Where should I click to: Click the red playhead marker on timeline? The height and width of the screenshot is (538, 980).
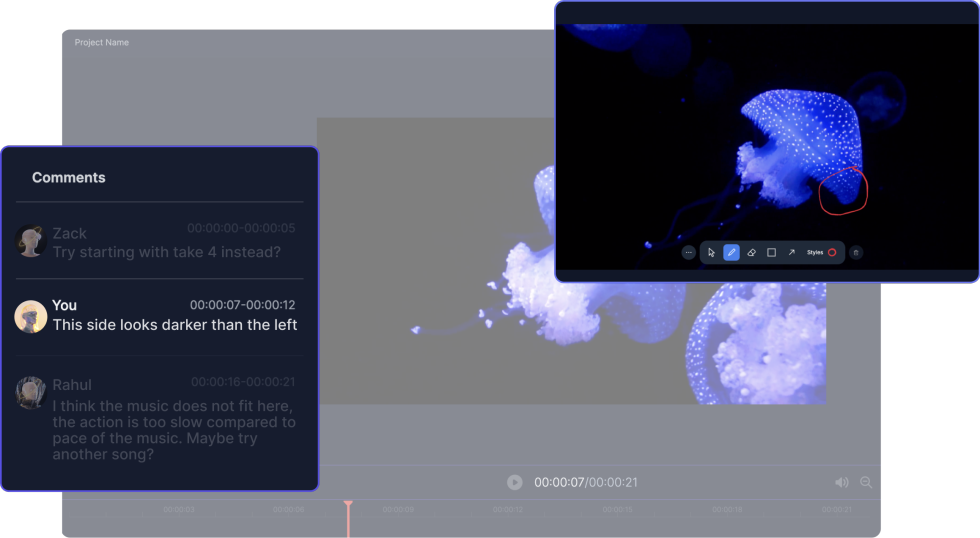(x=348, y=504)
